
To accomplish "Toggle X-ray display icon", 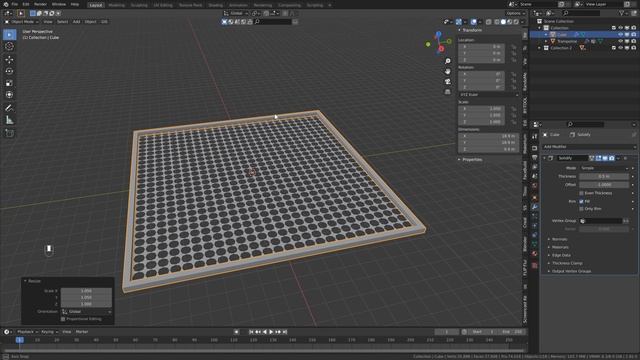I will tap(489, 22).
